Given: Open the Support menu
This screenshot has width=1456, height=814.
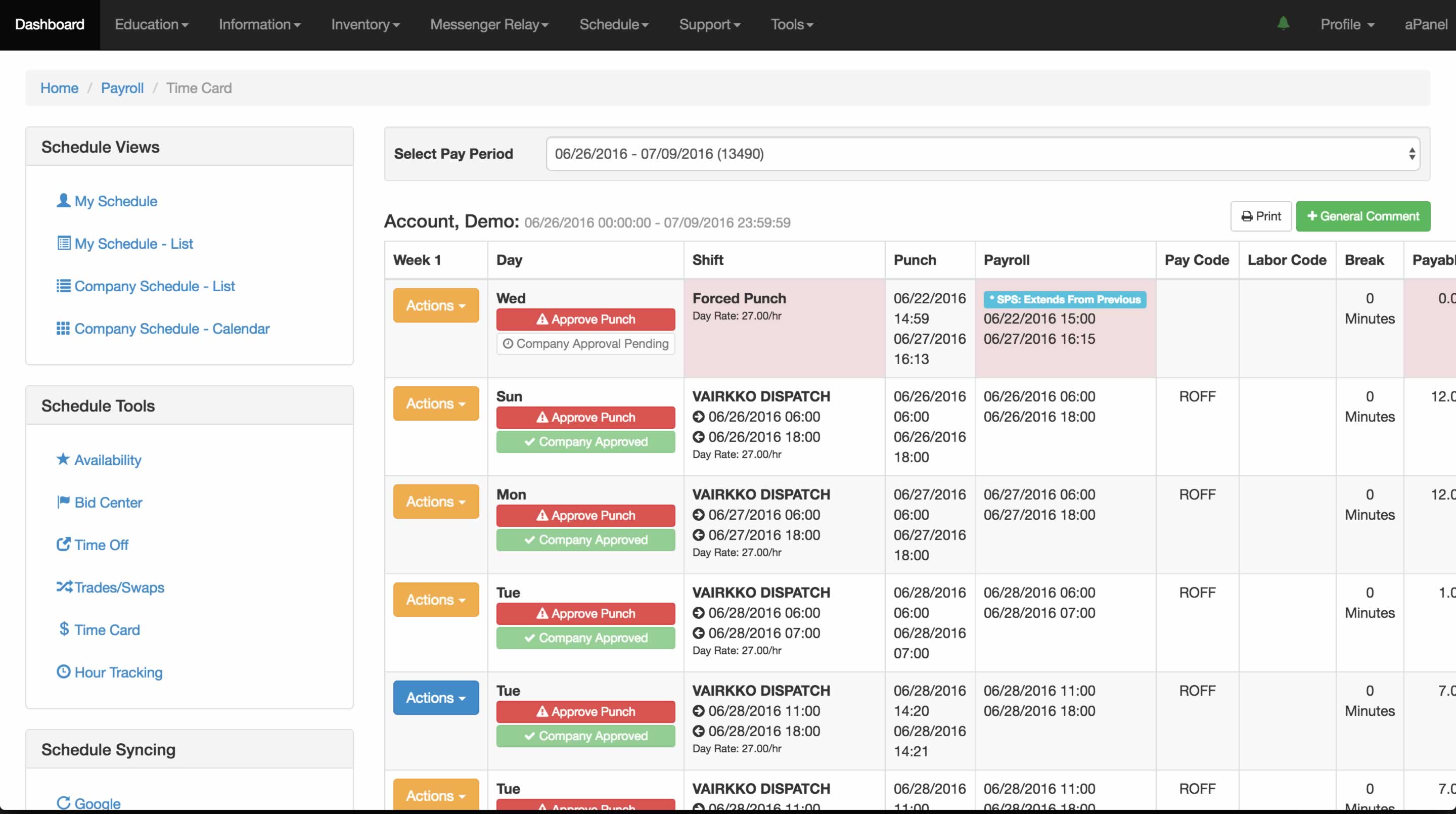Looking at the screenshot, I should tap(709, 24).
